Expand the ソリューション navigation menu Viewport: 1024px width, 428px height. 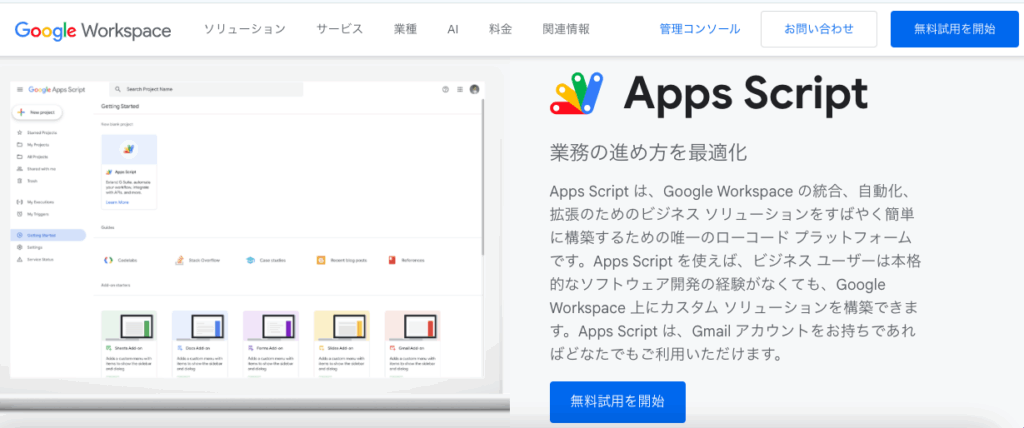coord(244,29)
